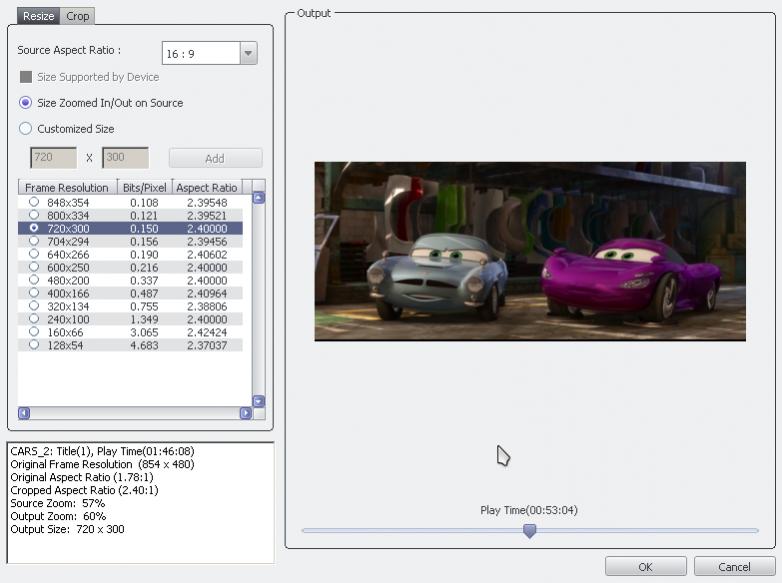Sort by the Bits/Pixel column header
Viewport: 782px width, 583px height.
(x=145, y=188)
